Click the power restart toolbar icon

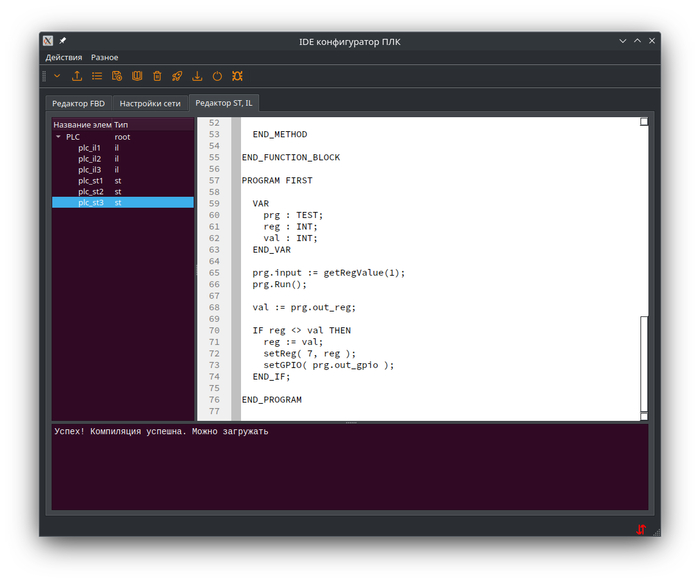click(x=217, y=76)
